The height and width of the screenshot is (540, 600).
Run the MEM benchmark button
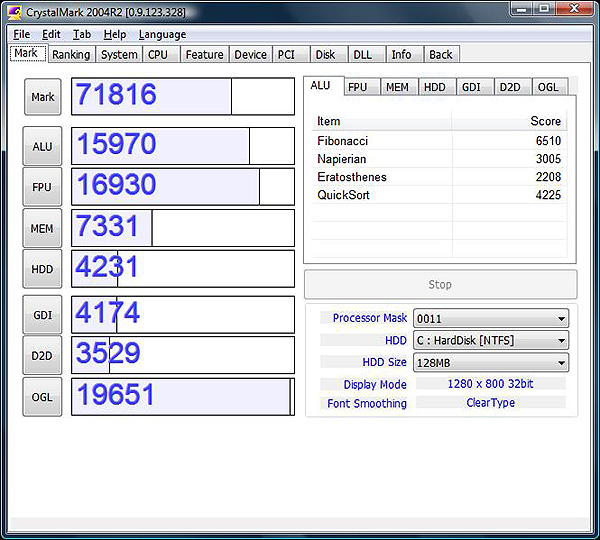click(42, 228)
